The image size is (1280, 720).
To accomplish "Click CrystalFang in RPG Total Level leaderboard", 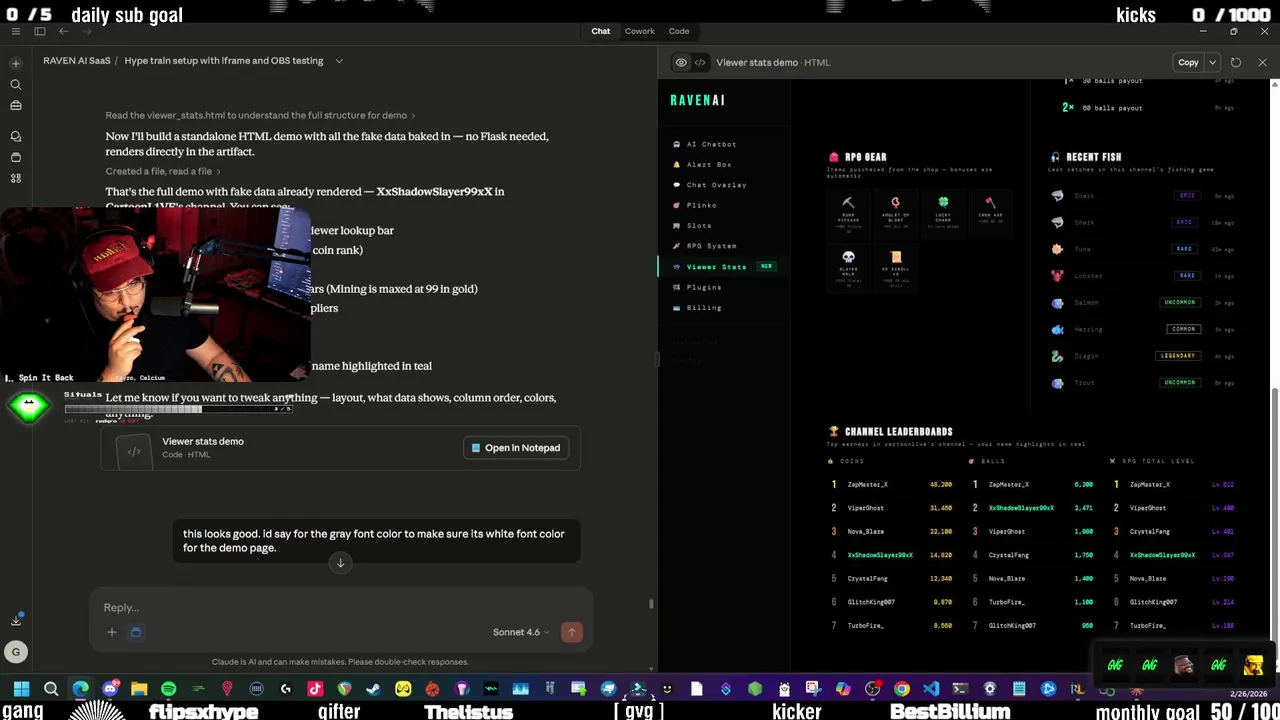I will click(1150, 532).
